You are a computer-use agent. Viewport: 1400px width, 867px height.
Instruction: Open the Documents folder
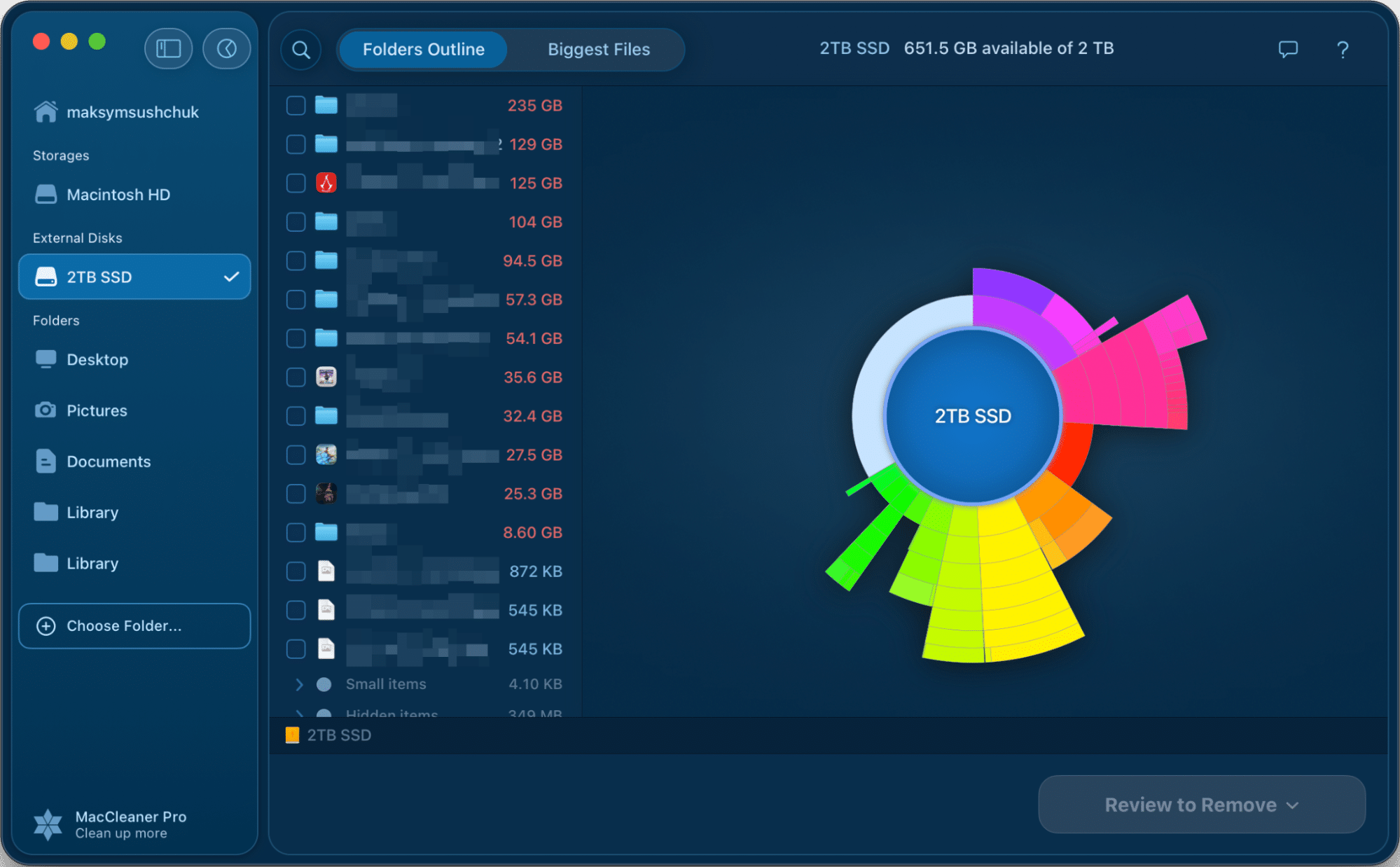(108, 461)
